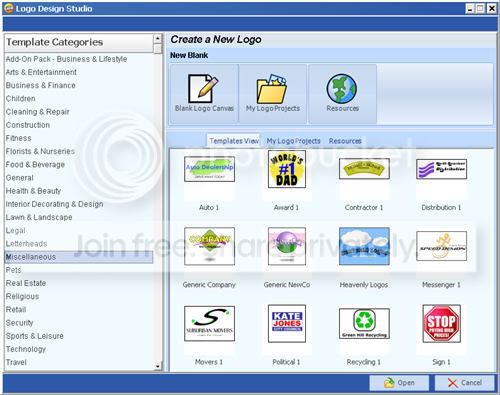The height and width of the screenshot is (395, 500).
Task: Switch to the My Logo Projects tab
Action: pyautogui.click(x=293, y=141)
